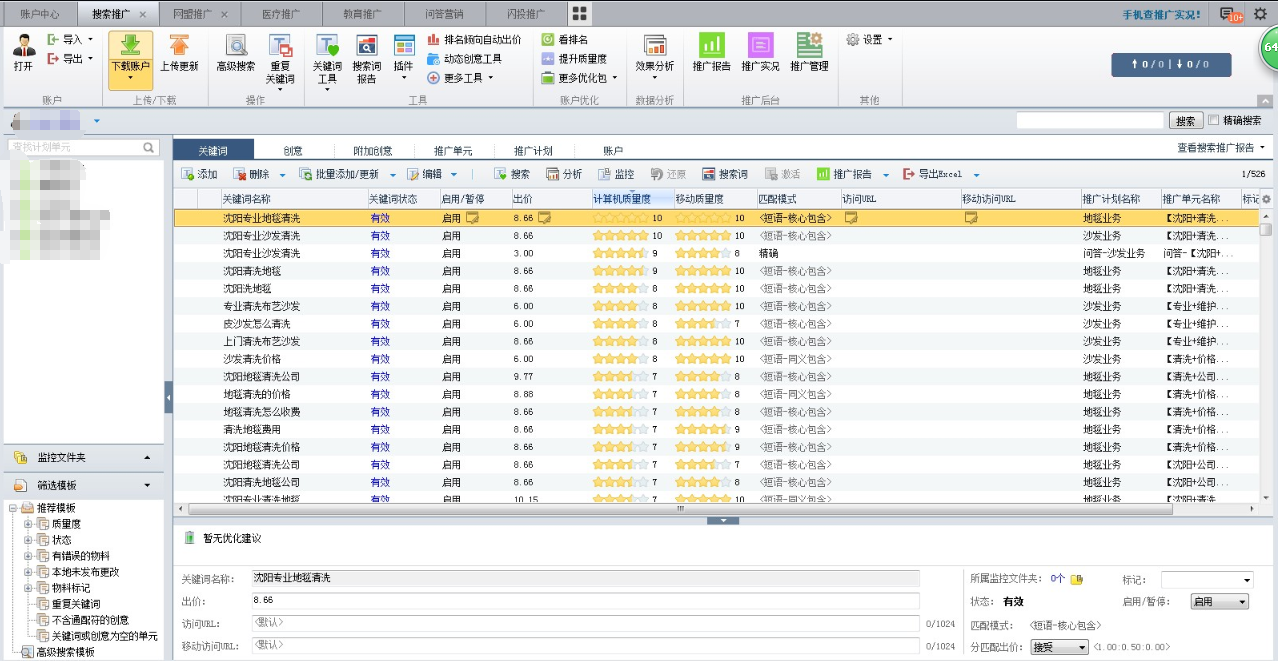Switch to the 创意 tab
The image size is (1278, 661).
tap(293, 151)
